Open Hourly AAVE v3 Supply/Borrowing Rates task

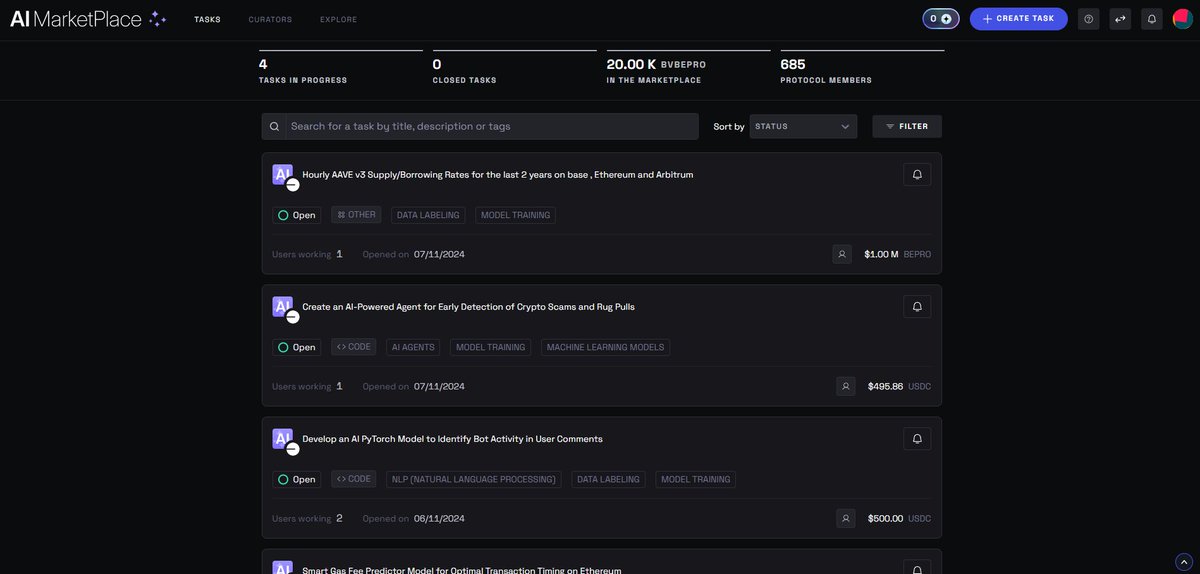coord(497,174)
